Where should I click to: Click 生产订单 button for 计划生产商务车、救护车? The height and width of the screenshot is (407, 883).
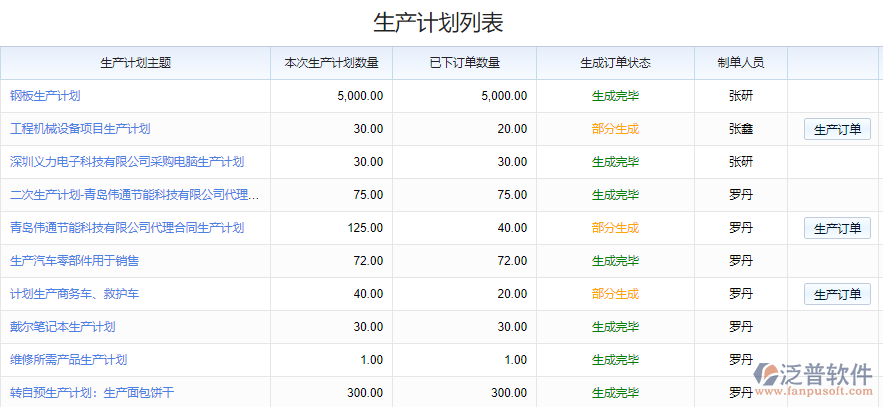click(837, 294)
